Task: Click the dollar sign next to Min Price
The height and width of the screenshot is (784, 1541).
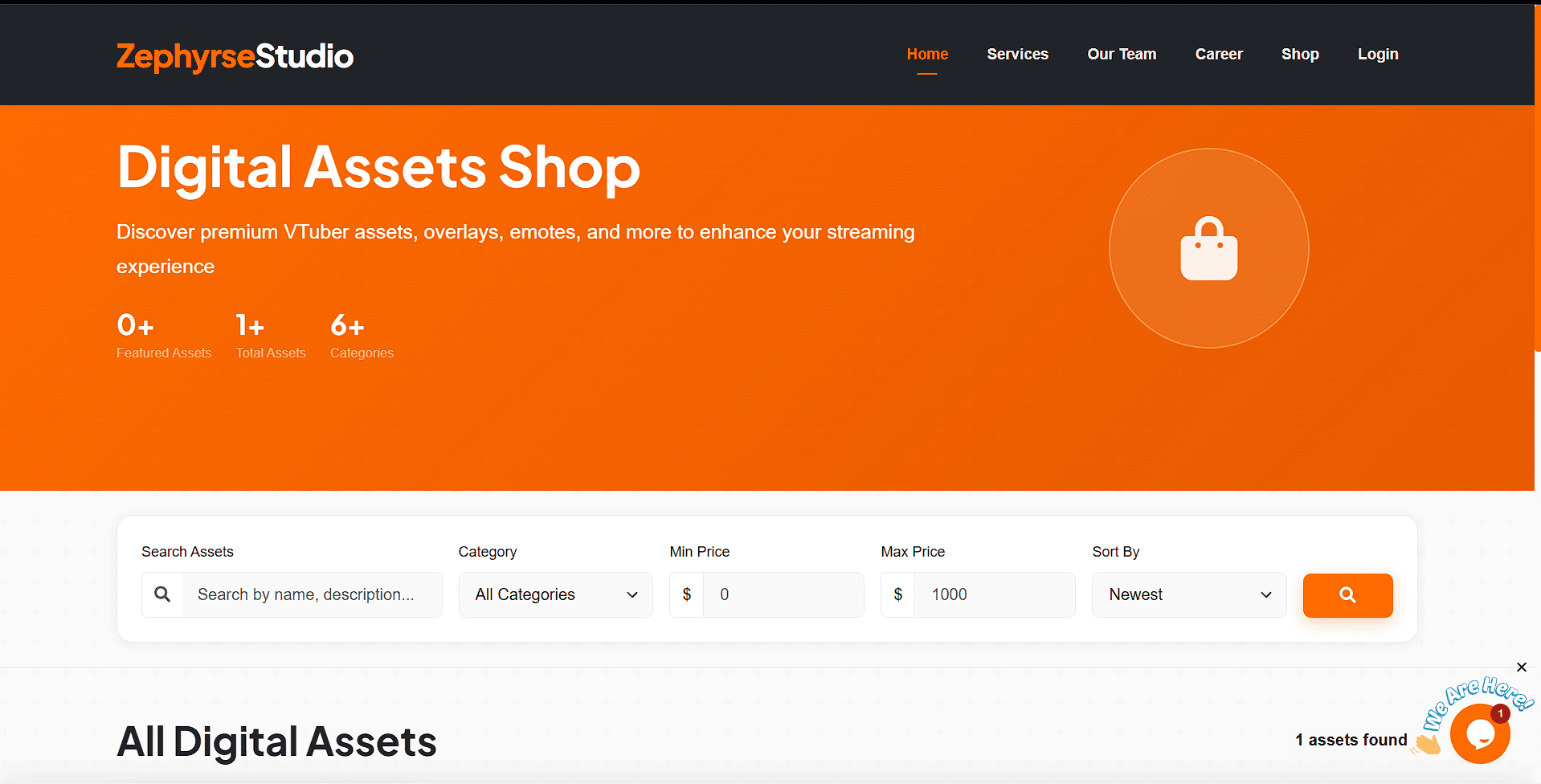Action: 686,594
